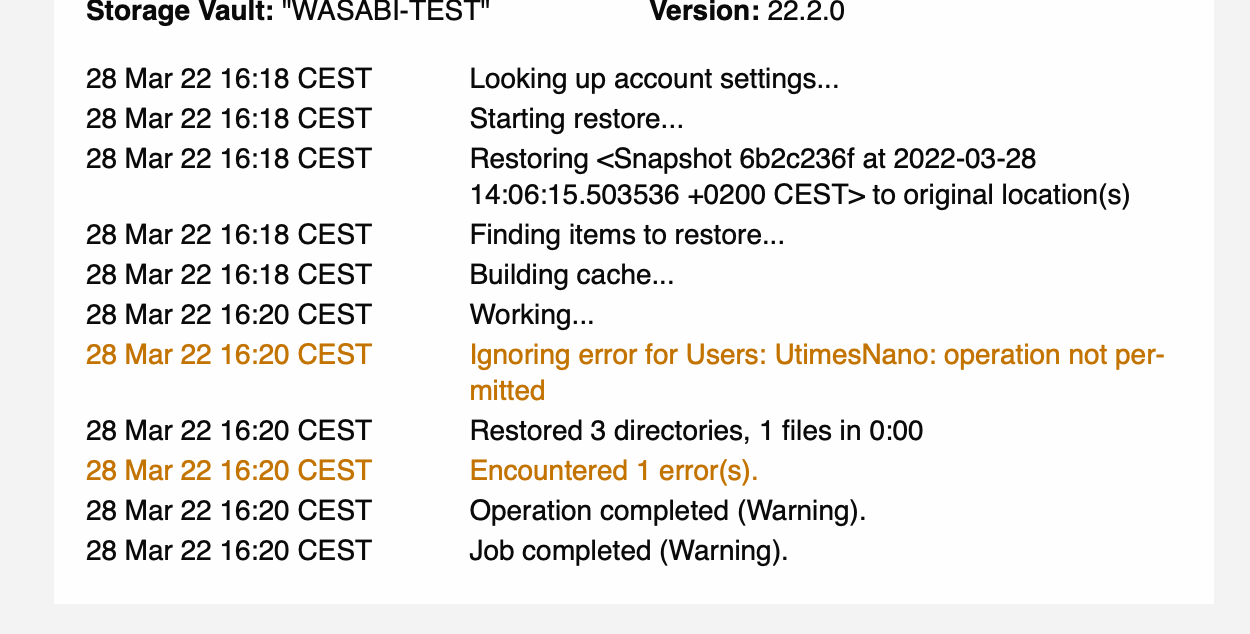Viewport: 1250px width, 634px height.
Task: Click the "Building cache..." log entry
Action: 572,275
